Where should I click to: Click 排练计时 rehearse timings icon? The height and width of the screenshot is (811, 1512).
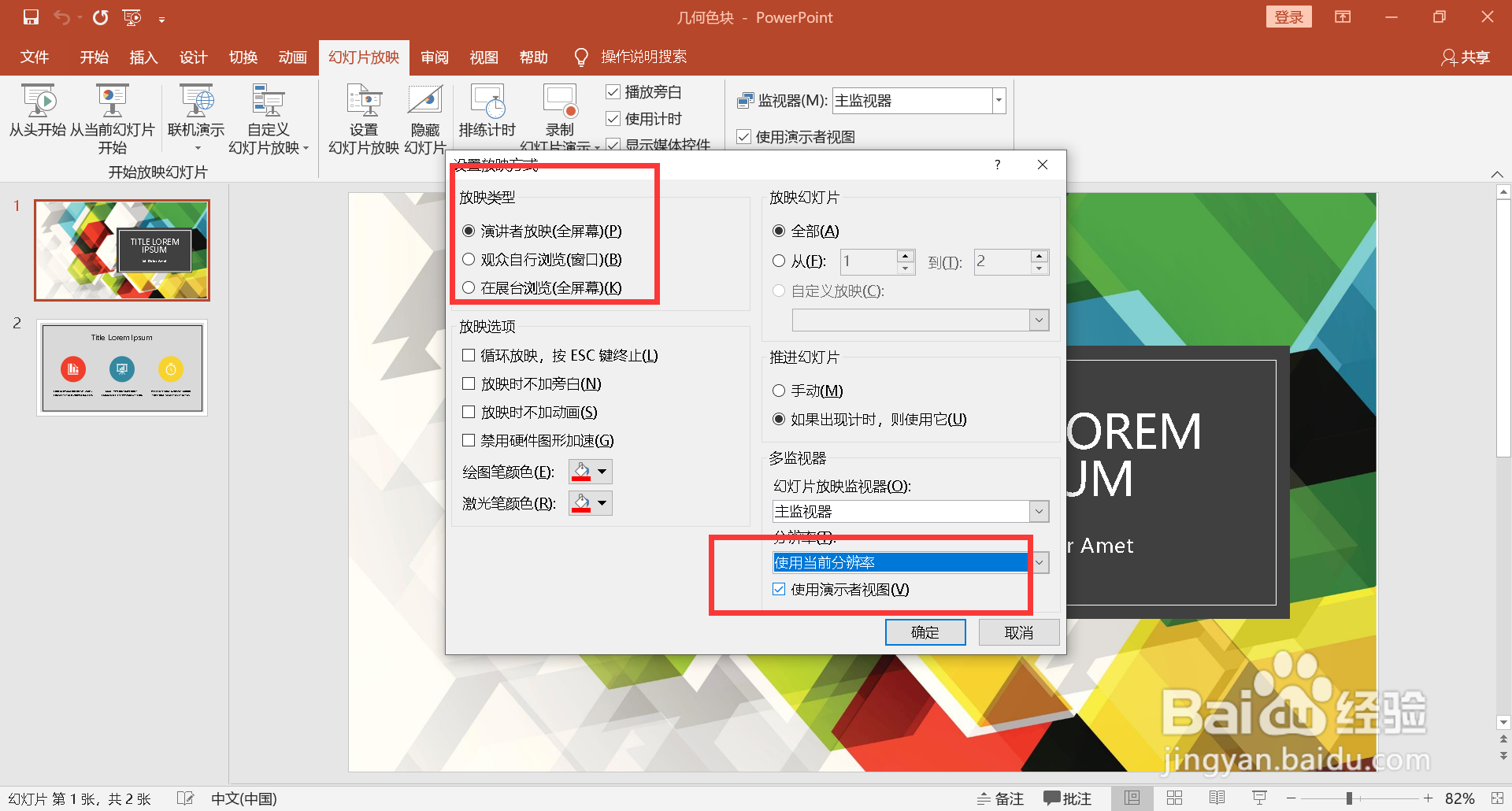[487, 110]
